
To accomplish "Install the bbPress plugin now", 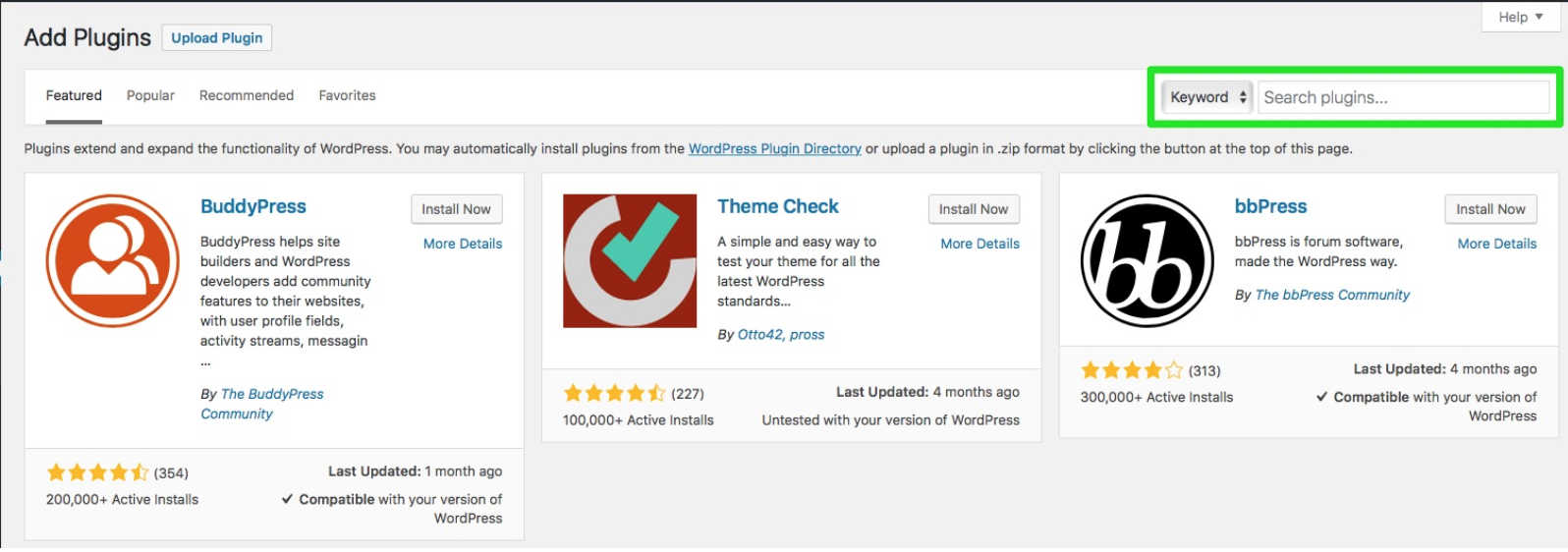I will click(1490, 209).
